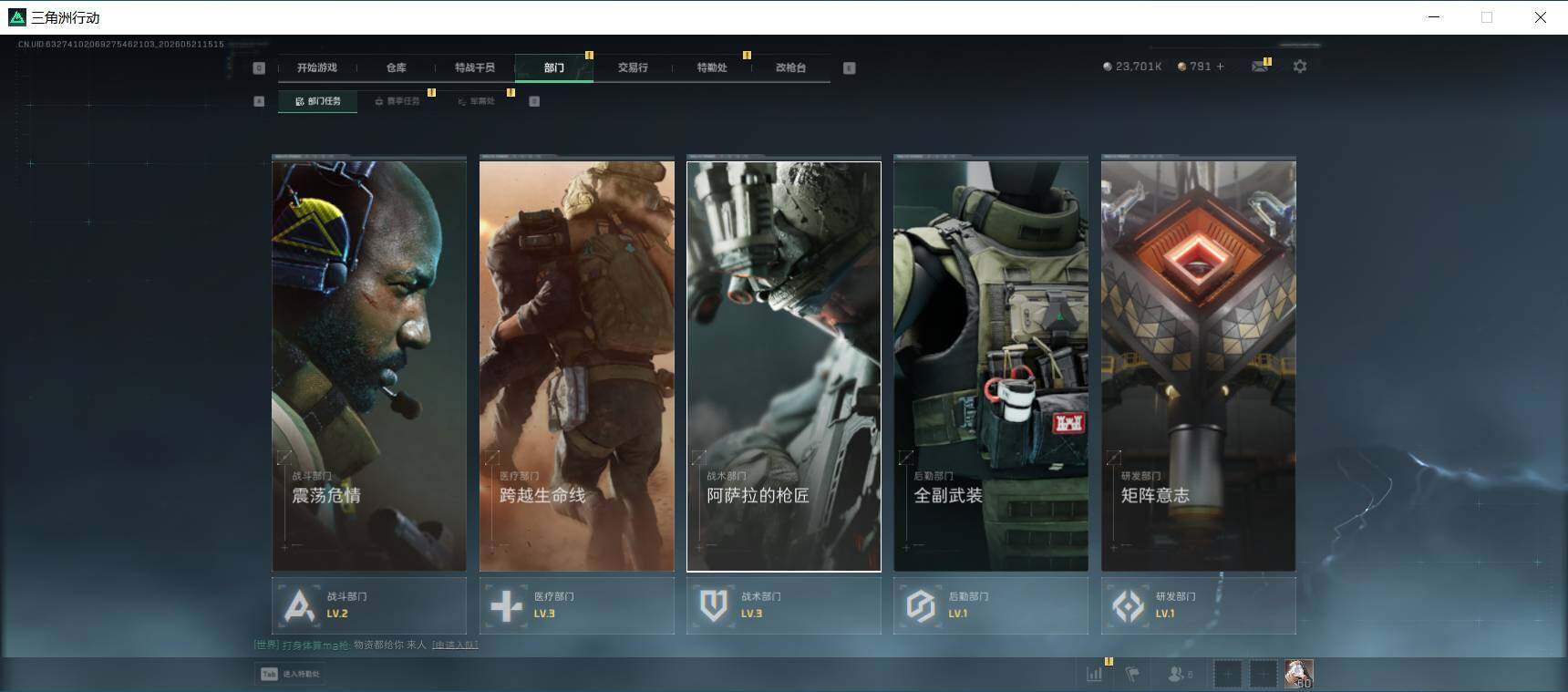
Task: Click the sub-tab right key hint icon
Action: tap(534, 101)
